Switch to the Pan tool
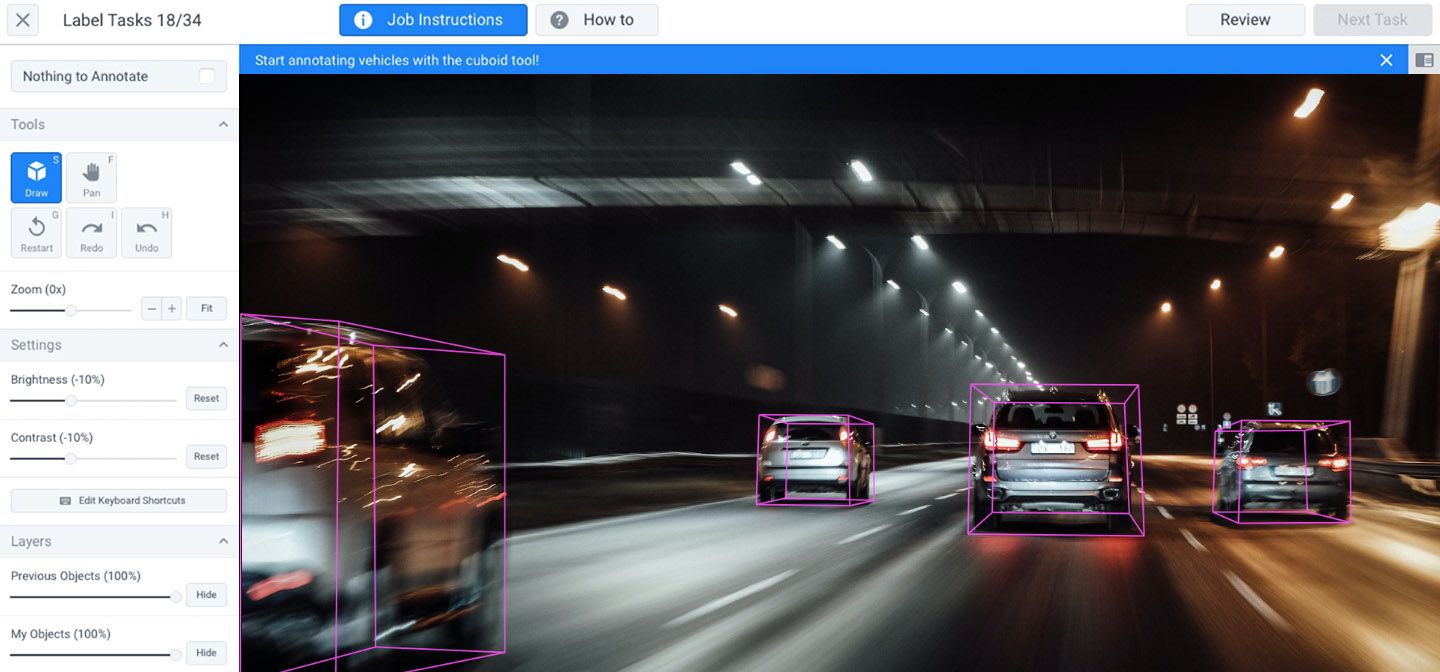The width and height of the screenshot is (1440, 672). [x=91, y=176]
